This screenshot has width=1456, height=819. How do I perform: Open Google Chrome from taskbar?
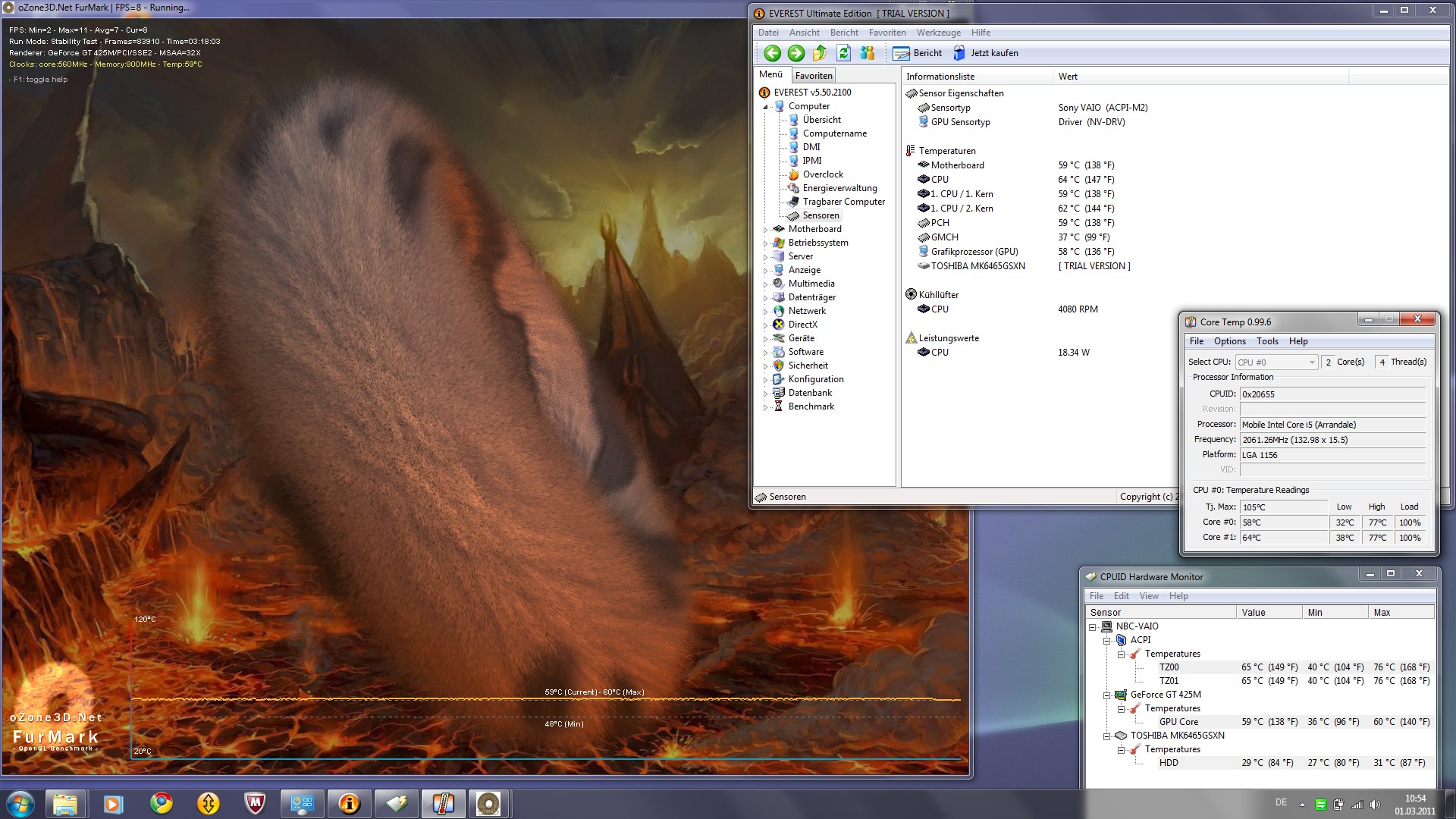pyautogui.click(x=161, y=804)
